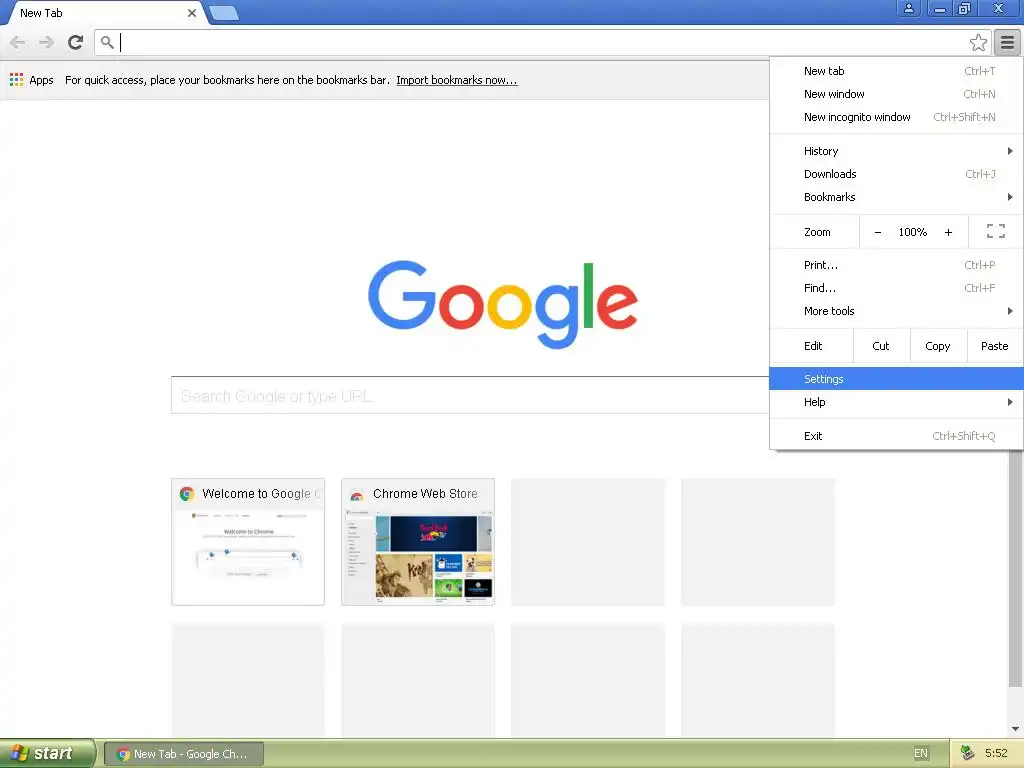Open Settings from the menu
Image resolution: width=1024 pixels, height=768 pixels.
point(896,379)
